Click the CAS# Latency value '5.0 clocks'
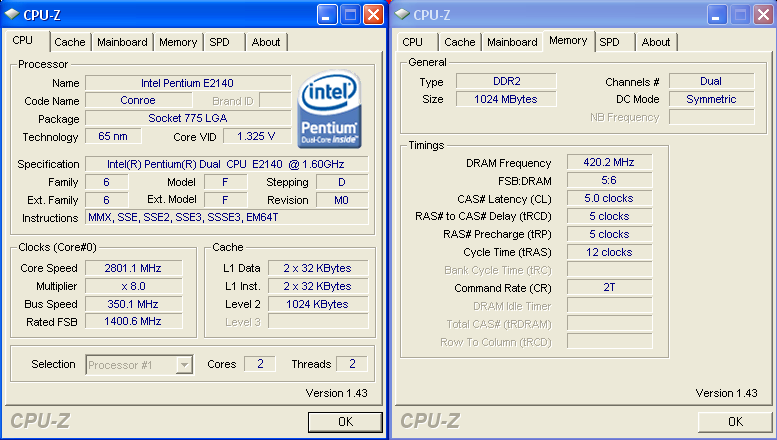 point(610,198)
